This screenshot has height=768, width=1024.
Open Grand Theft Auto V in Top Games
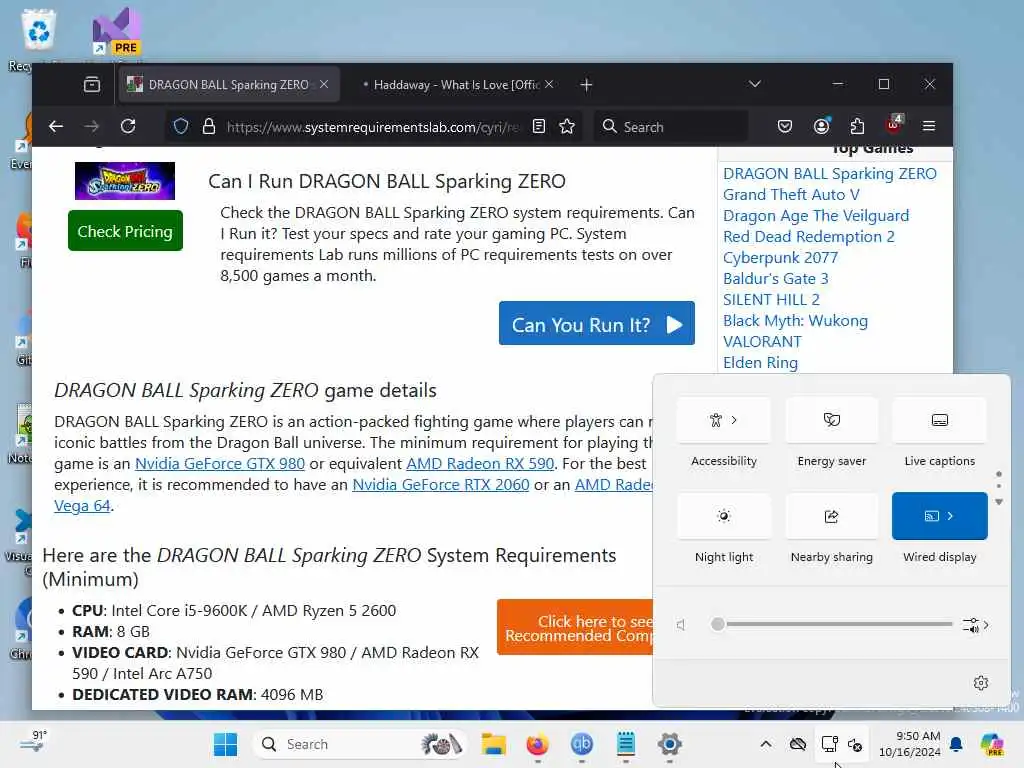tap(791, 195)
